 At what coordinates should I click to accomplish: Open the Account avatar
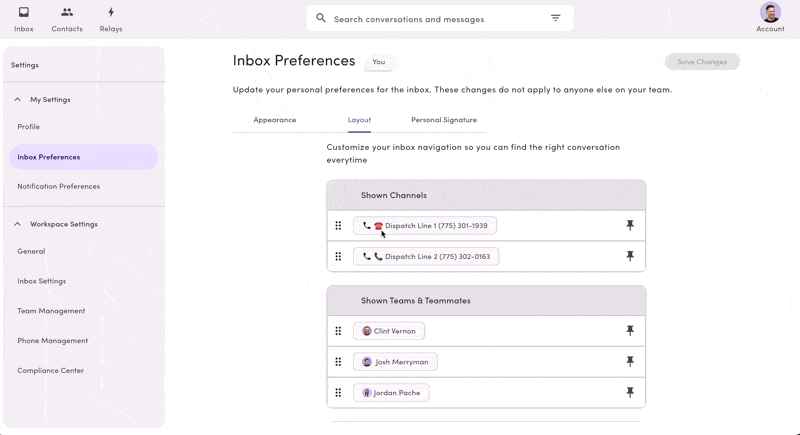coord(770,12)
